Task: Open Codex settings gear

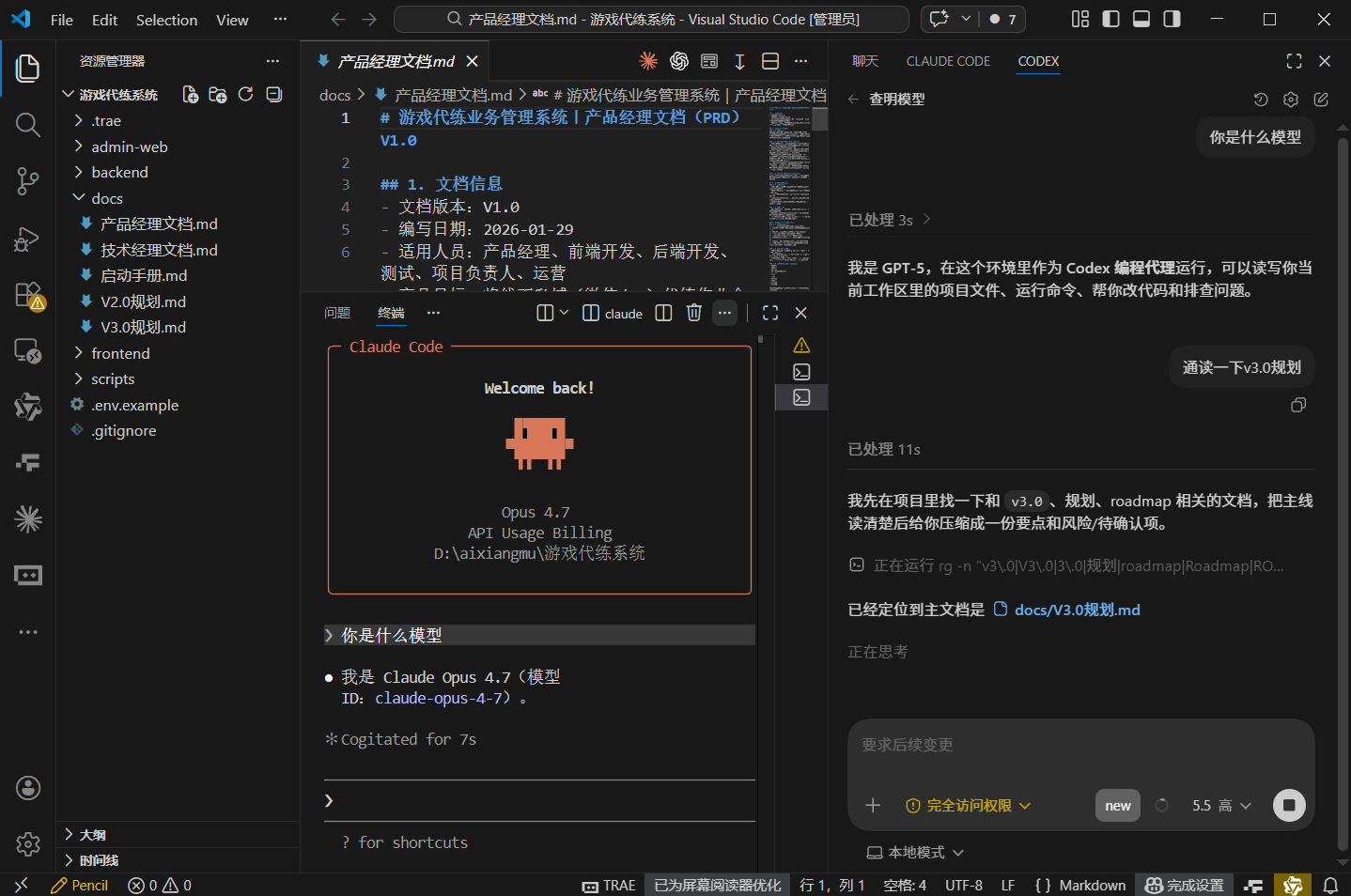Action: (1291, 99)
